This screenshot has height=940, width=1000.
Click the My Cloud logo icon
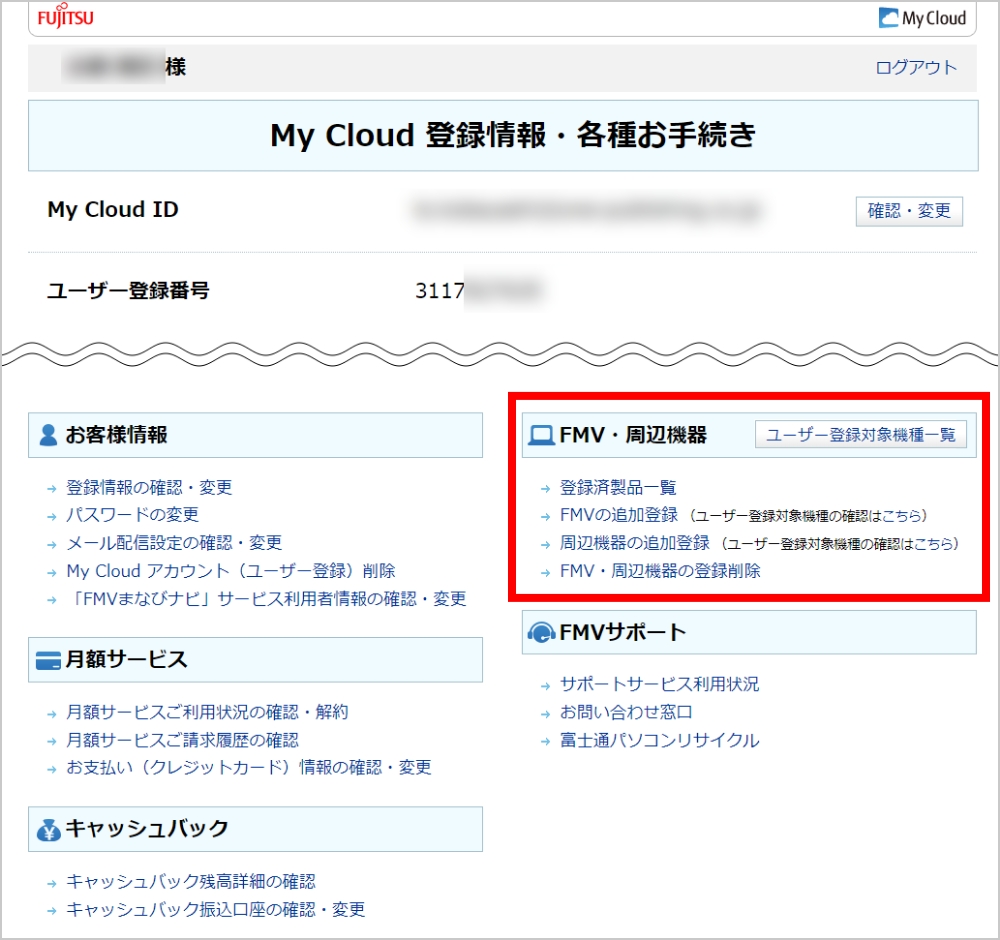889,18
